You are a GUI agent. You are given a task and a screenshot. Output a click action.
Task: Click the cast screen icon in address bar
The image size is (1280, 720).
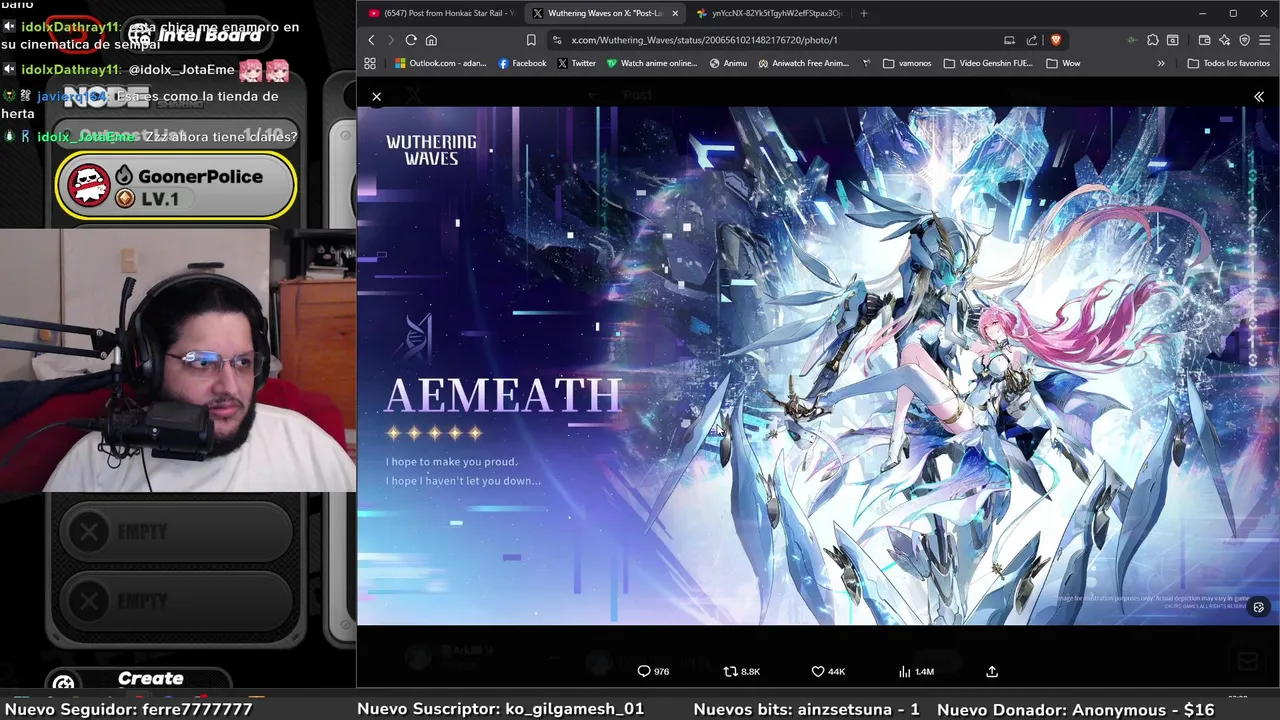pos(1009,40)
